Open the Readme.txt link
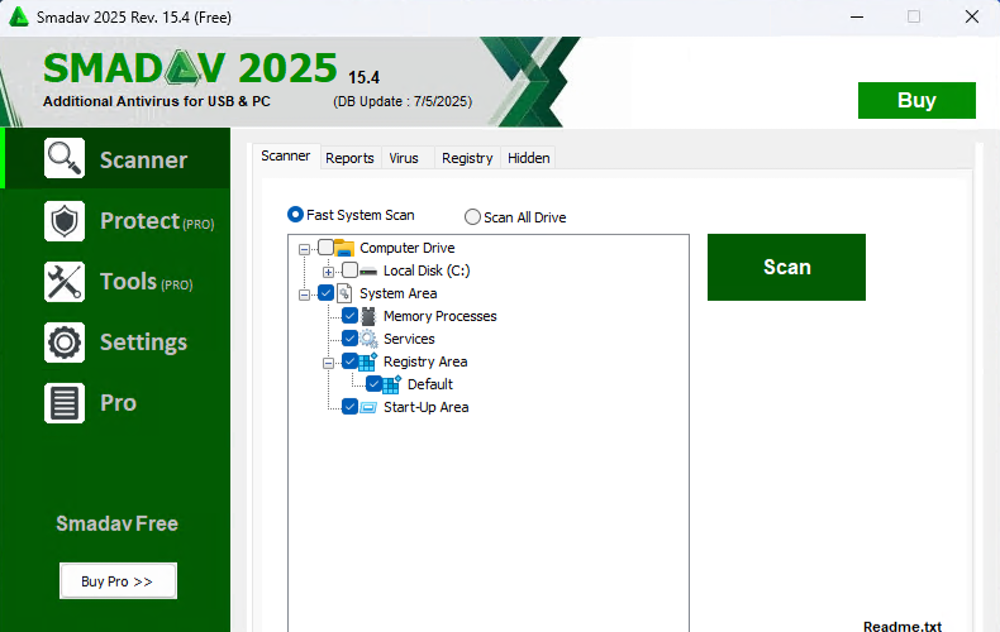The width and height of the screenshot is (1000, 632). (902, 626)
